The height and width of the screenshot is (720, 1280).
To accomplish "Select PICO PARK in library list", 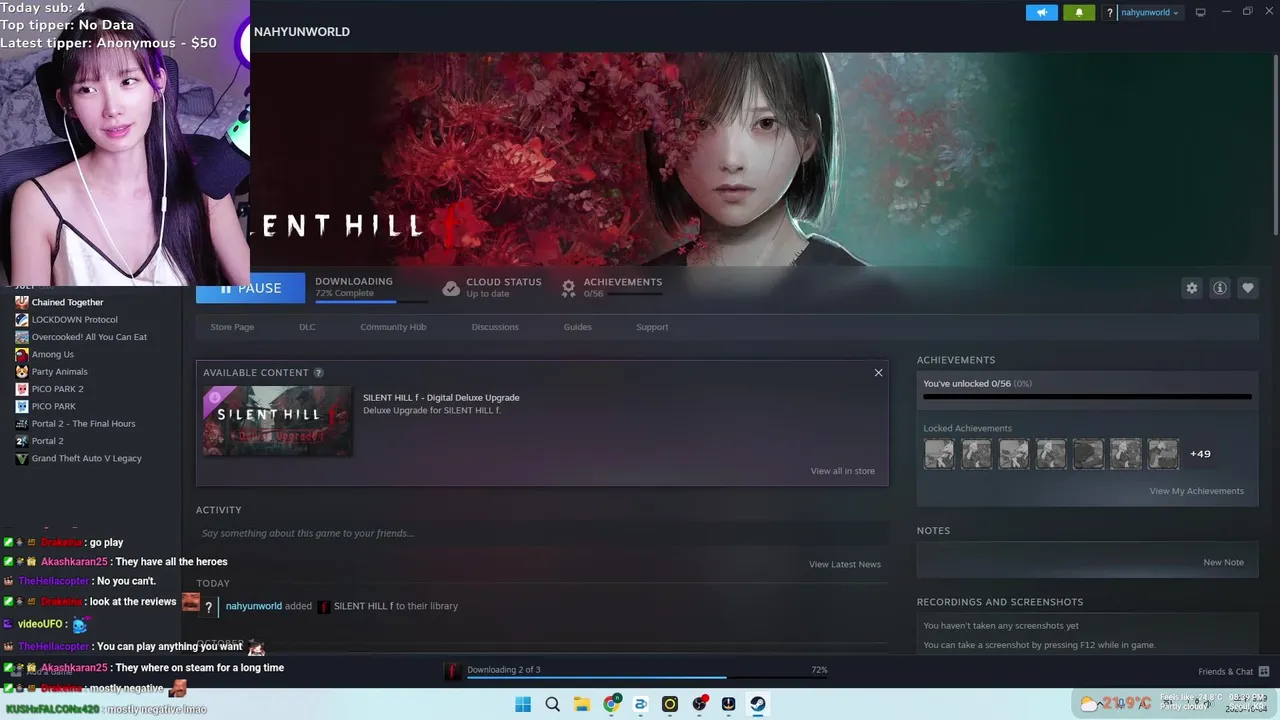I will [53, 406].
